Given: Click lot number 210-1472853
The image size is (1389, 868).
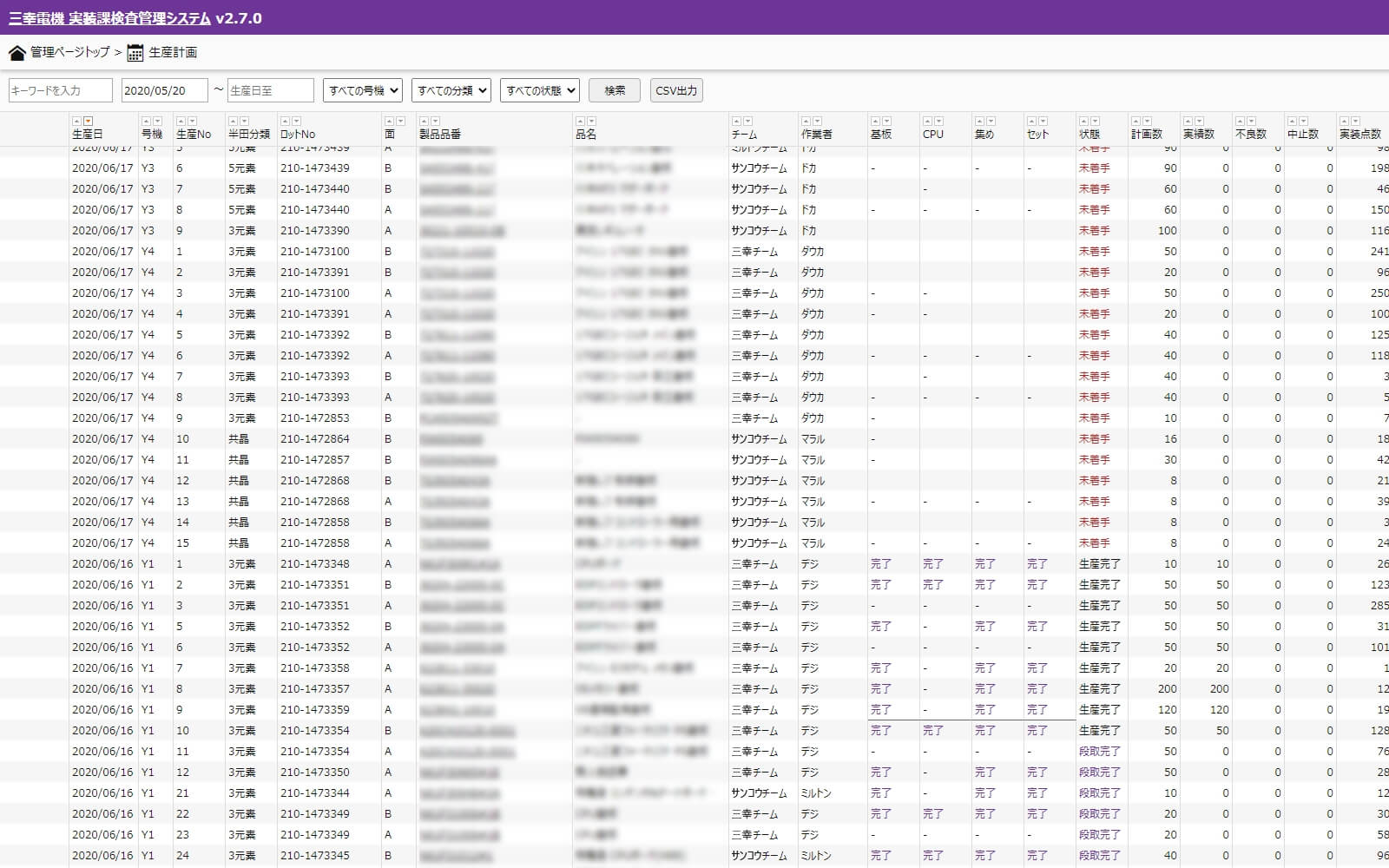Looking at the screenshot, I should (315, 418).
